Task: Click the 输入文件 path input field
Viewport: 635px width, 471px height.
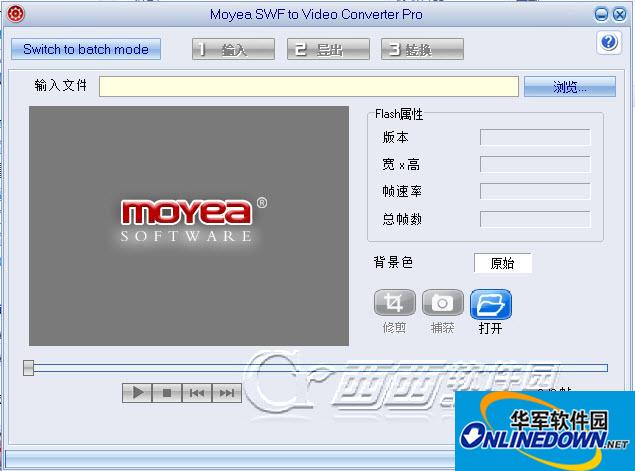Action: (x=309, y=86)
